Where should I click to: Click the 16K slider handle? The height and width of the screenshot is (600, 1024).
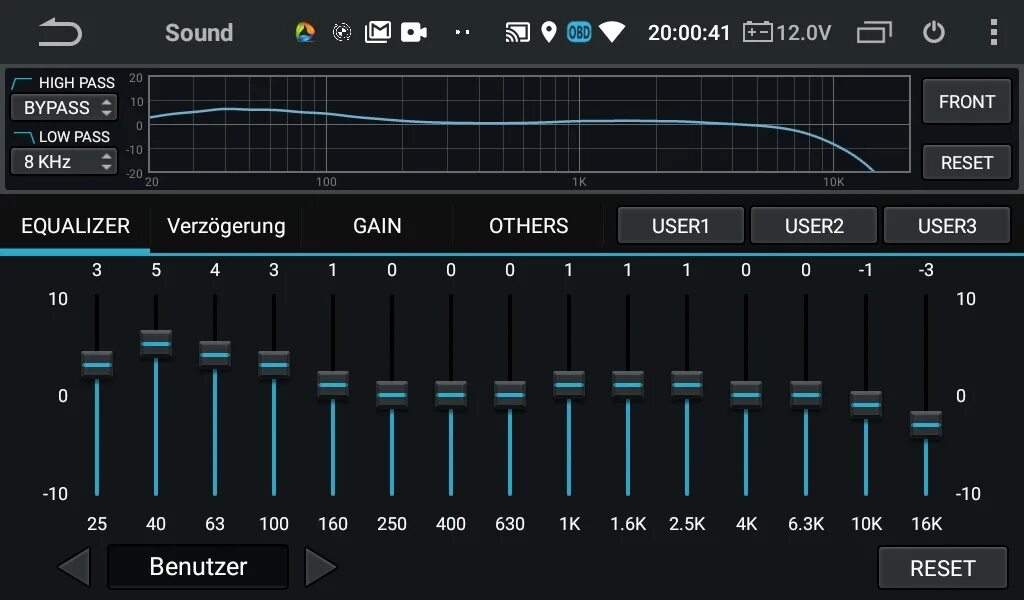point(926,425)
